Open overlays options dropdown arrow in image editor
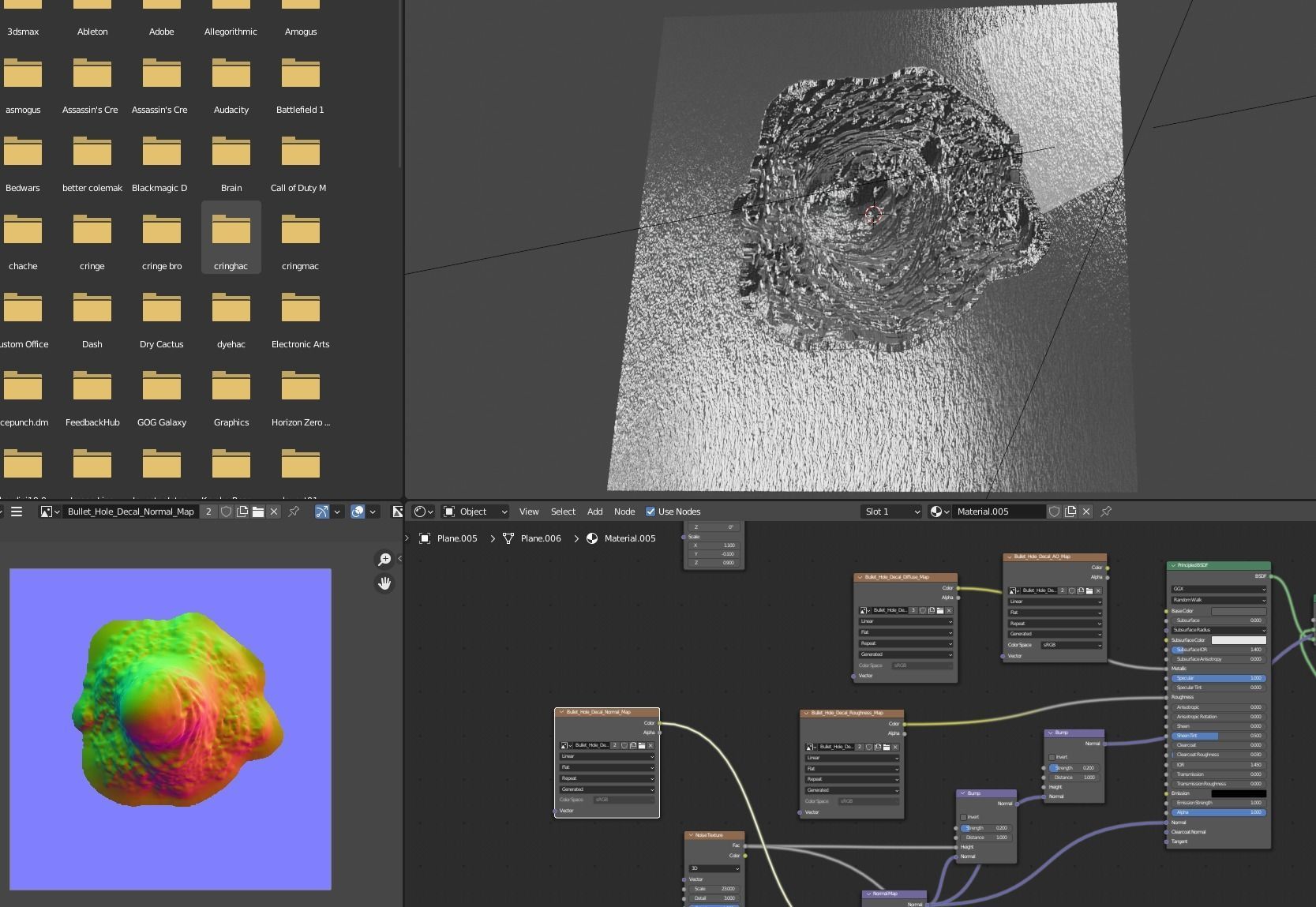This screenshot has height=907, width=1316. click(x=373, y=512)
